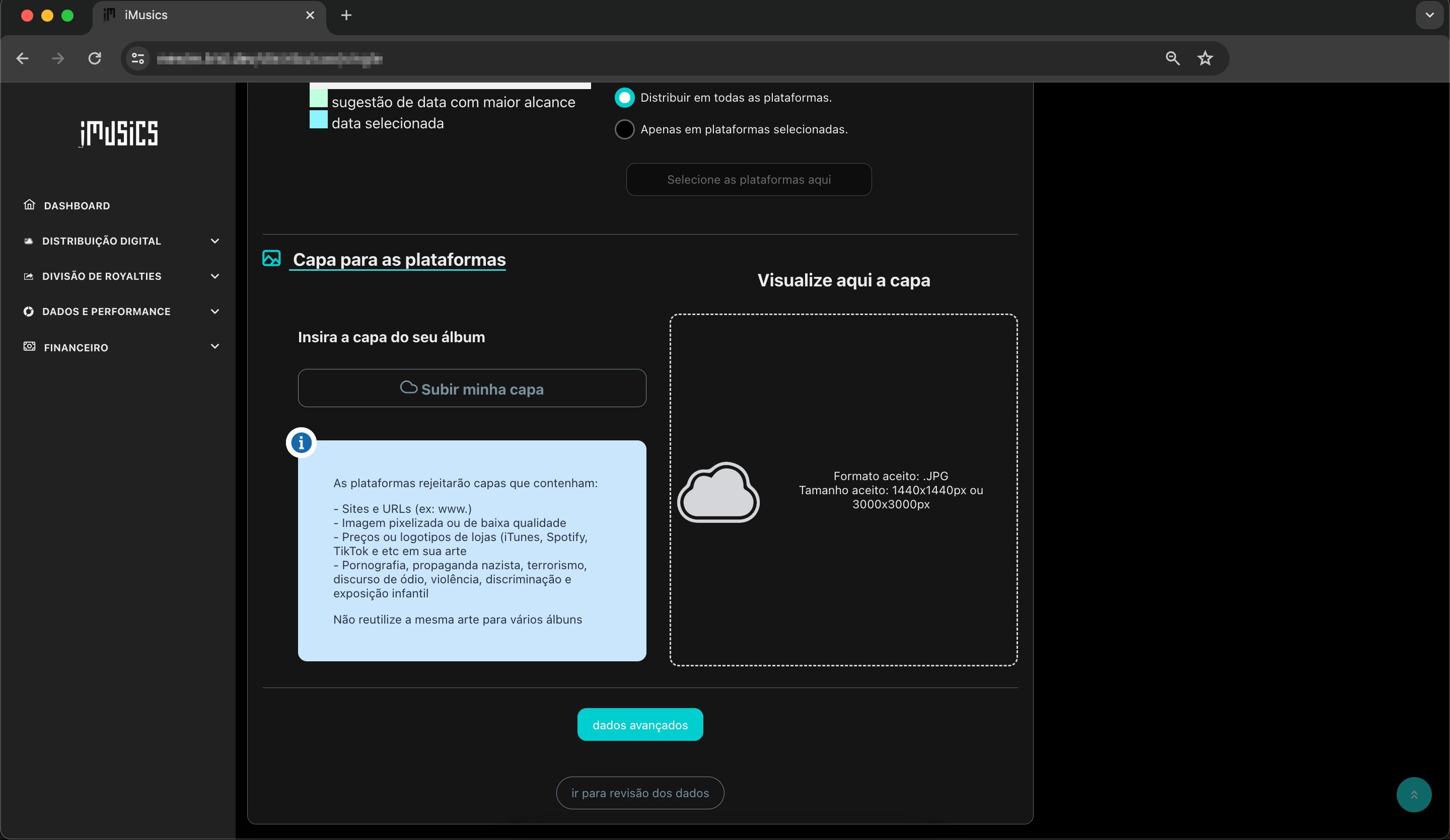This screenshot has height=840, width=1450.
Task: Click the Subir minha capa button
Action: pos(471,389)
